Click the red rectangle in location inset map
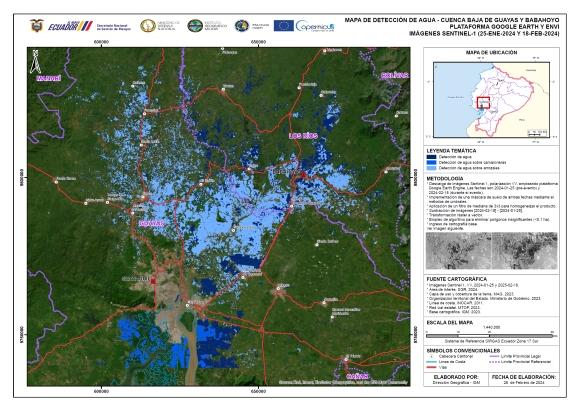 coord(483,103)
